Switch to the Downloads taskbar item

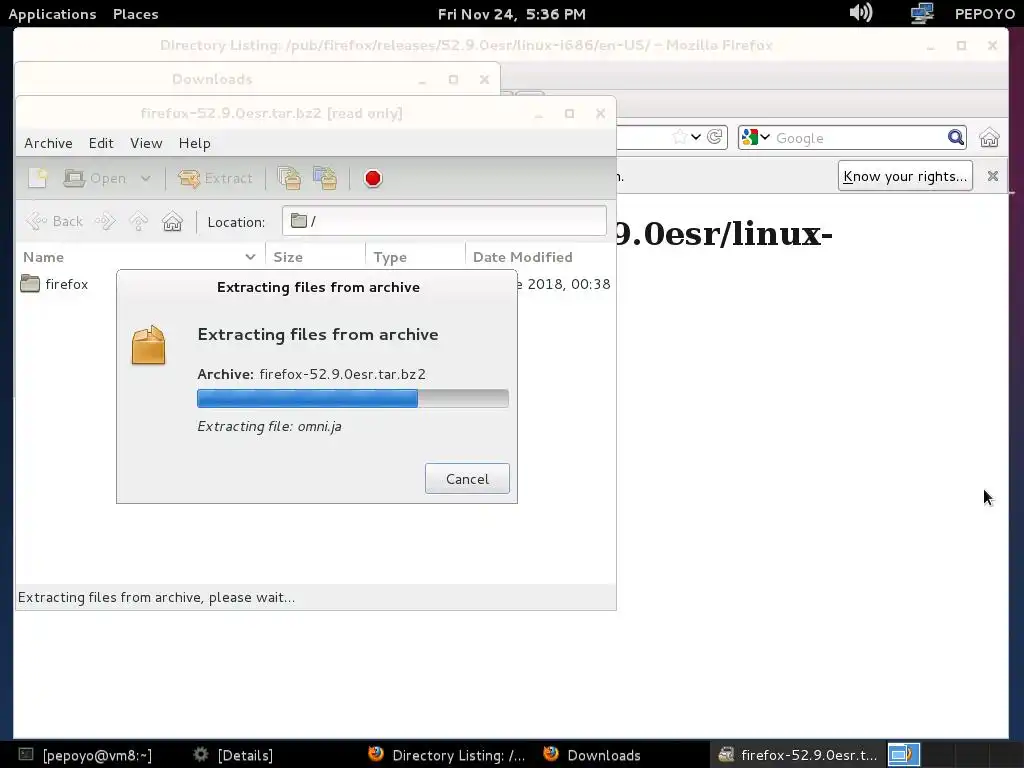(x=592, y=755)
